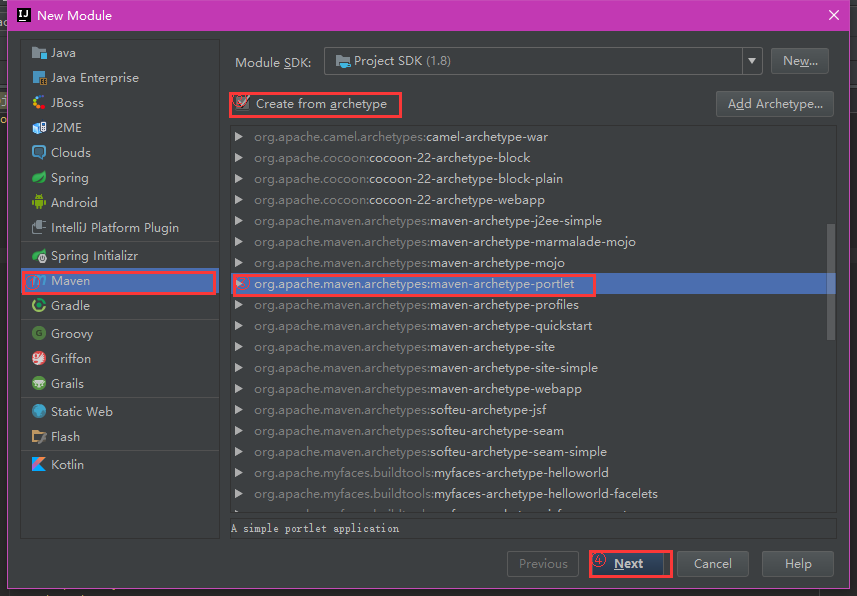Click the Flash folder icon
Viewport: 857px width, 596px height.
(39, 437)
